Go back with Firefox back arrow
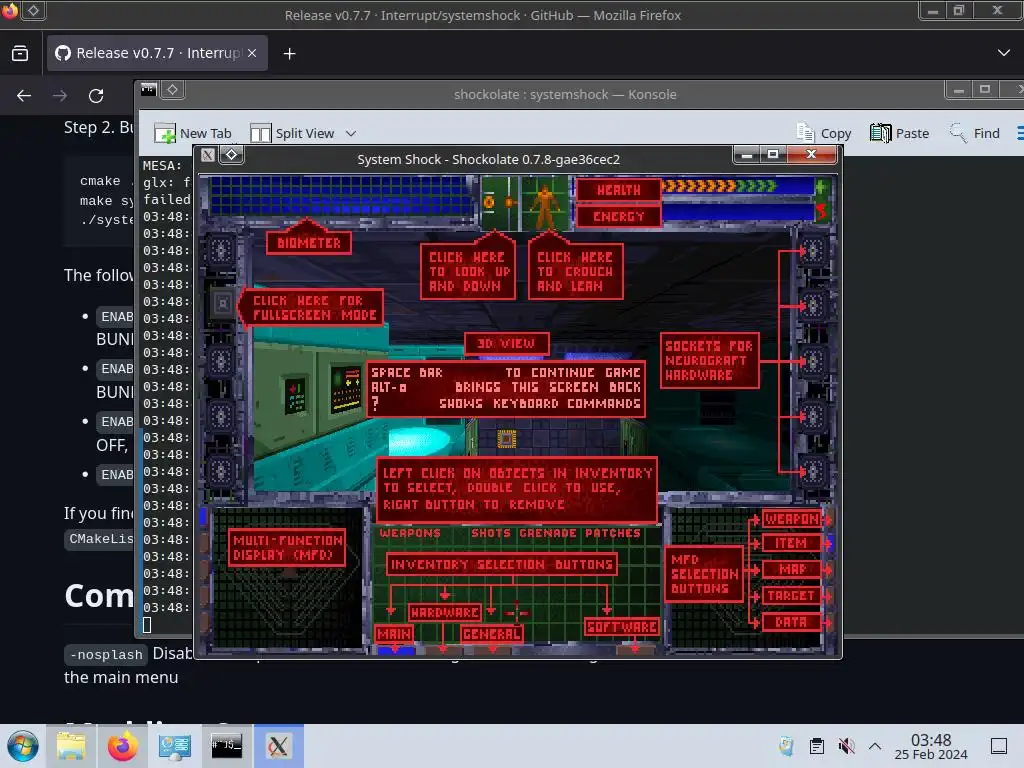Viewport: 1024px width, 768px height. point(24,96)
